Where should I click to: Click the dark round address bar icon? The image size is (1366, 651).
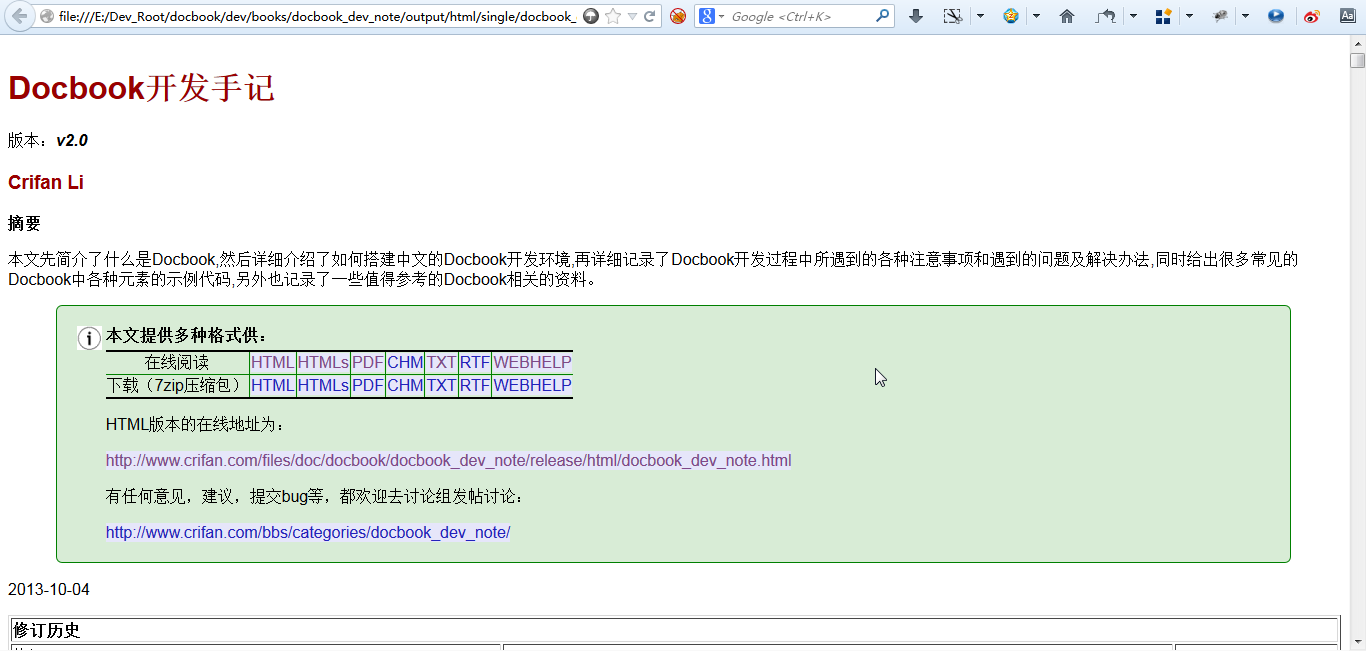(591, 16)
